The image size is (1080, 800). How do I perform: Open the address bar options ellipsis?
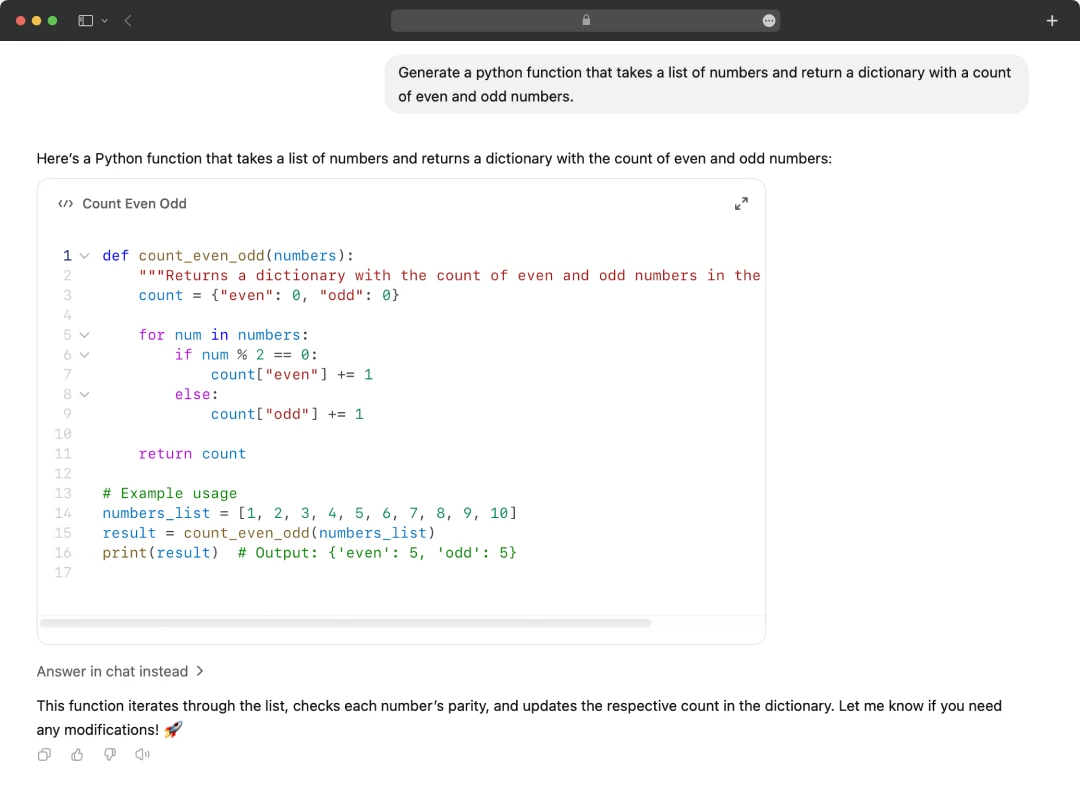coord(768,20)
